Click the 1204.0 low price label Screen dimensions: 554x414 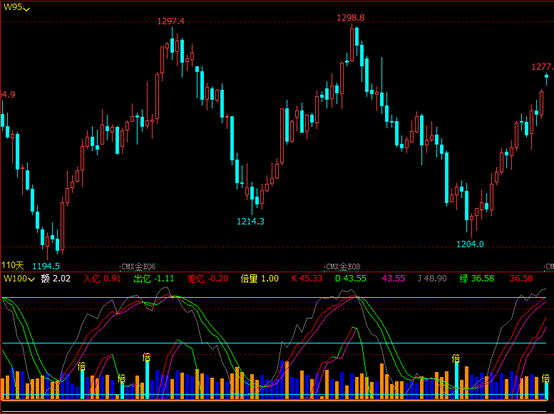pos(470,244)
